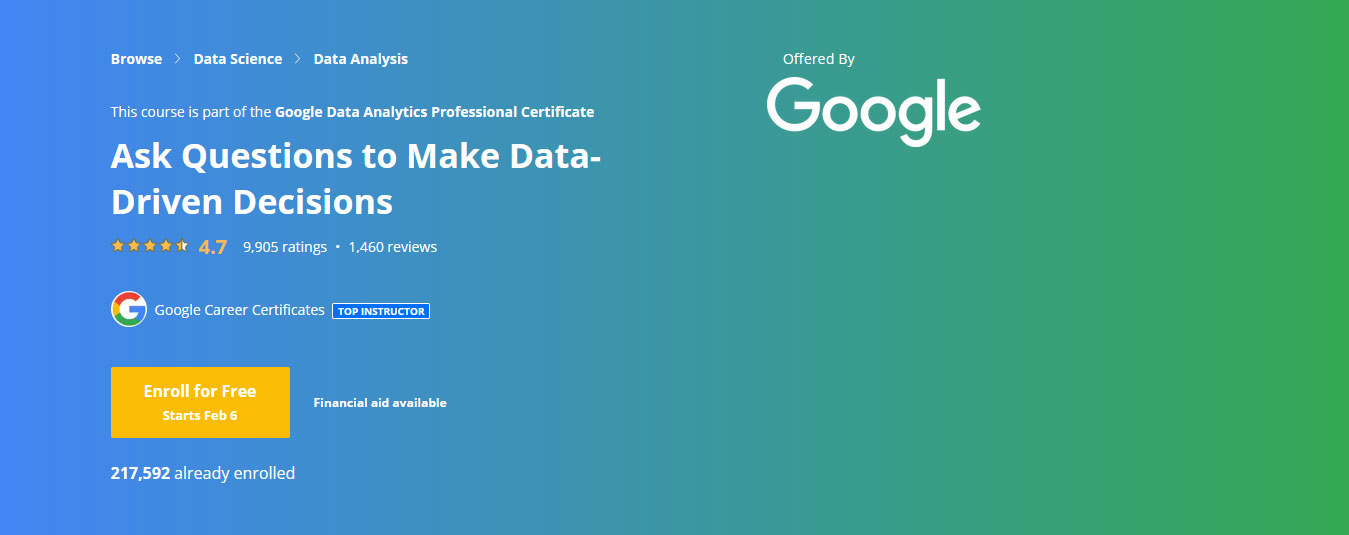Open Google Data Analytics Professional Certificate link

click(434, 112)
